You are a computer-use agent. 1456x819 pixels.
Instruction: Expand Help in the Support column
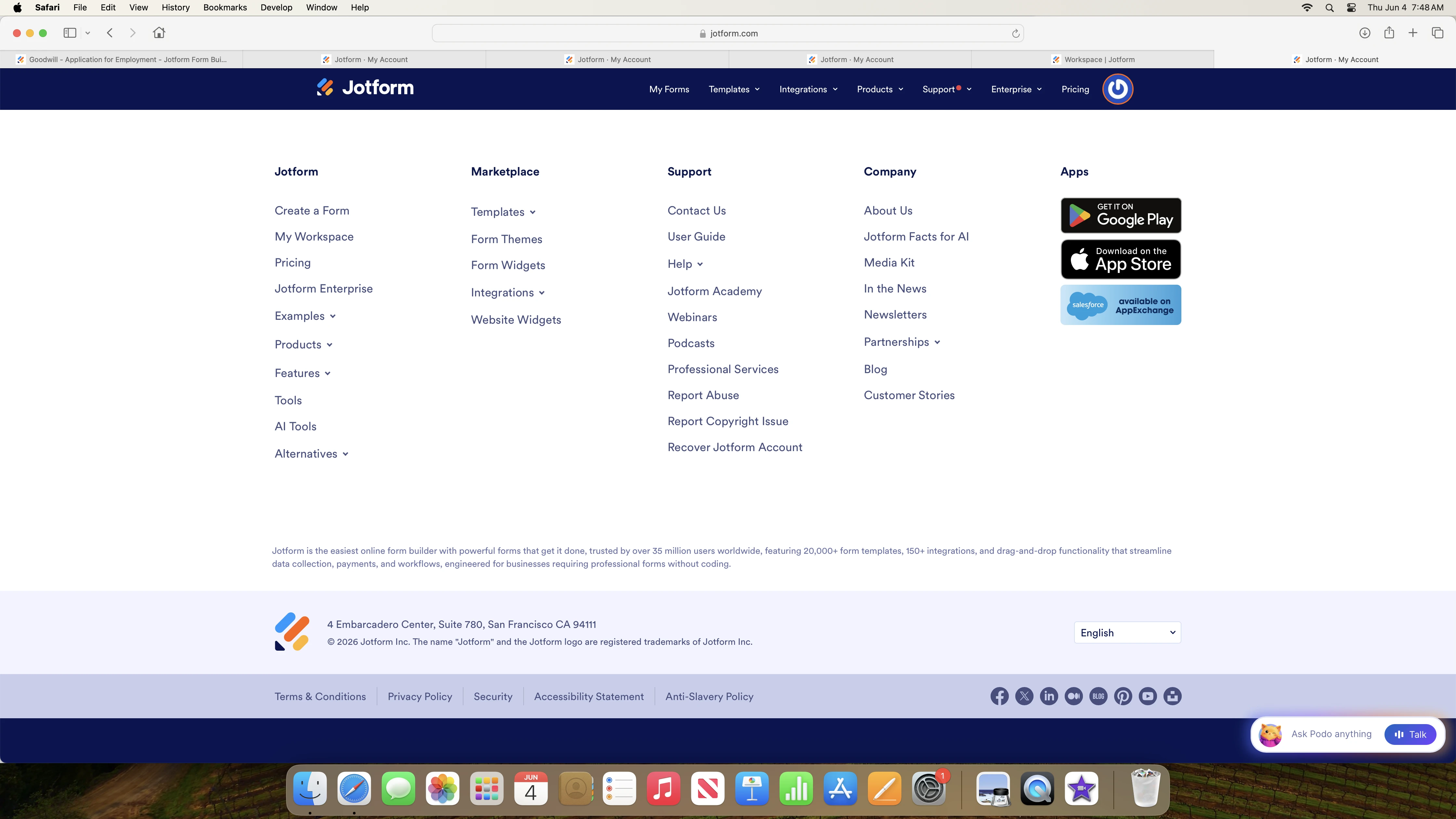[685, 264]
